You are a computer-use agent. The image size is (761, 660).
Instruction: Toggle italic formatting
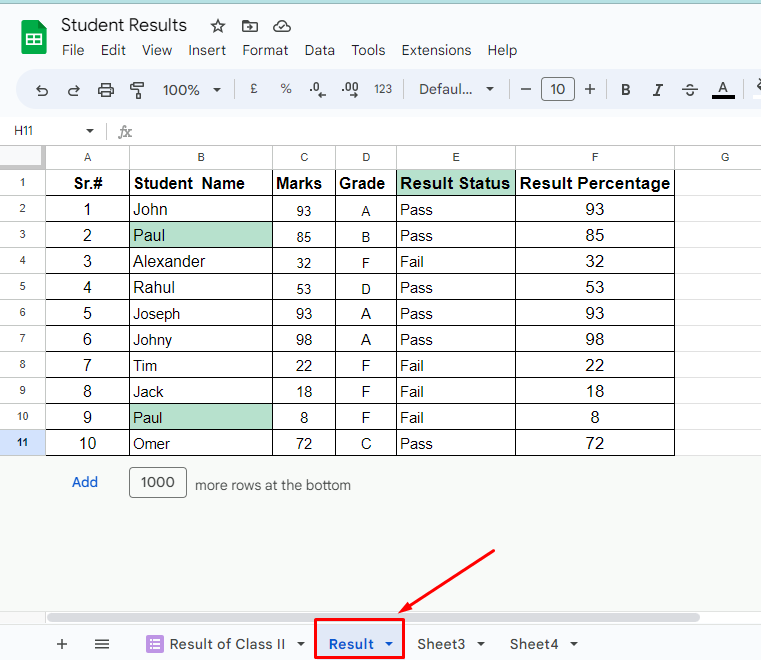click(x=658, y=90)
